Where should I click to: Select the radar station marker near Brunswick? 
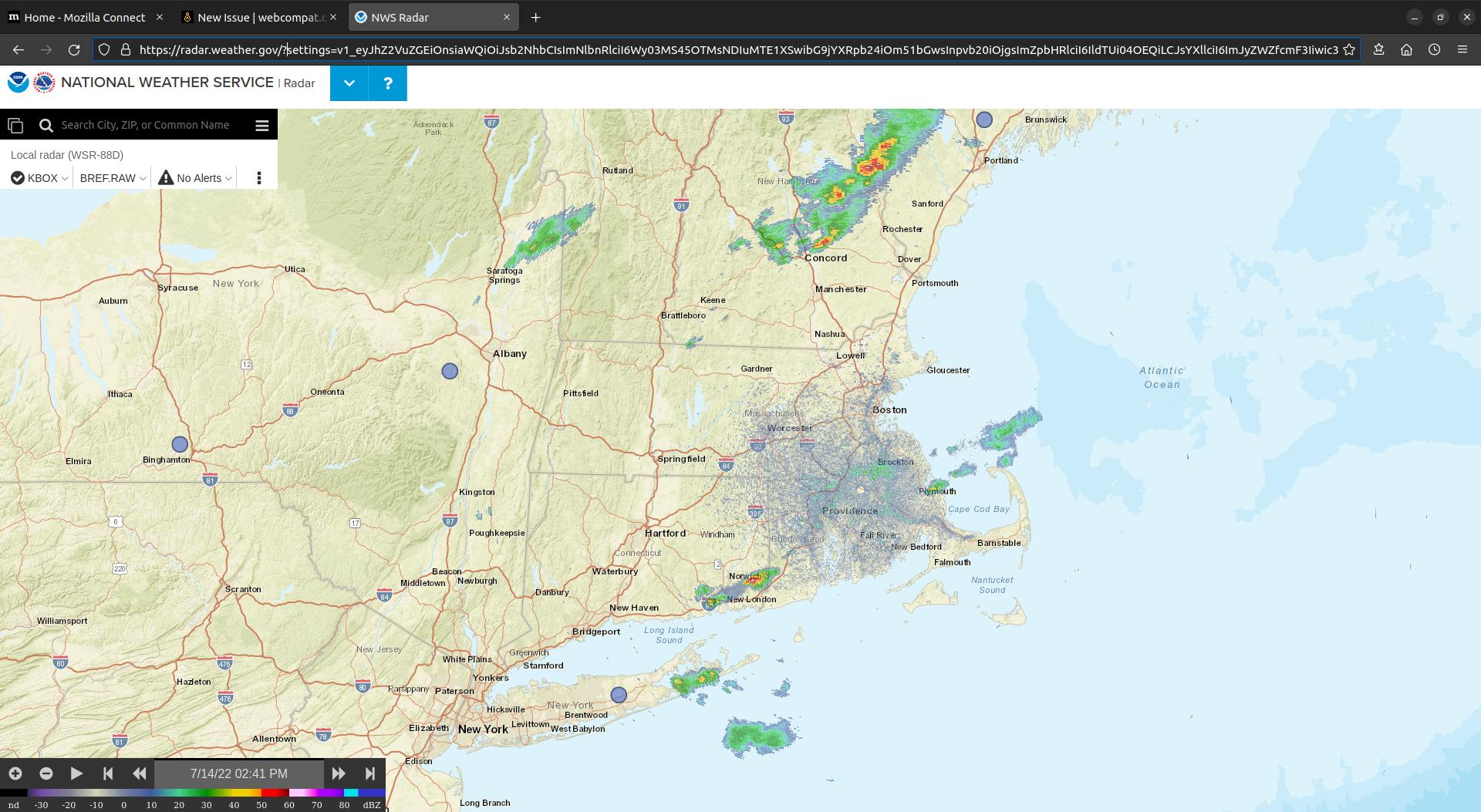coord(983,120)
